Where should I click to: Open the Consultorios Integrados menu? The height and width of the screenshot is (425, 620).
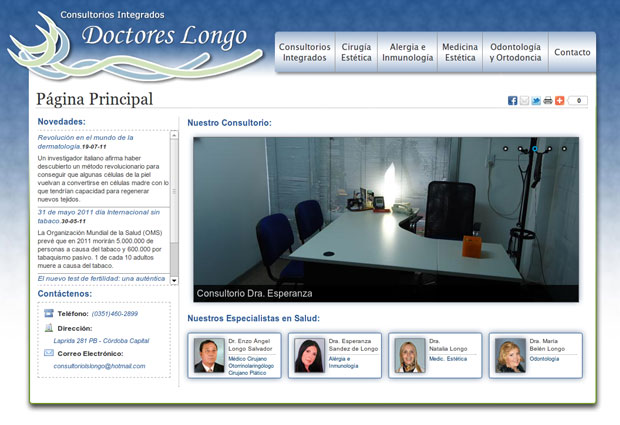click(304, 52)
